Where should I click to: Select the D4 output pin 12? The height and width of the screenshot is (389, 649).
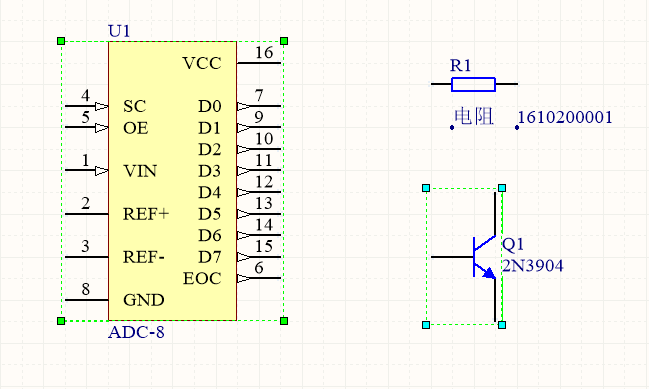tap(259, 192)
